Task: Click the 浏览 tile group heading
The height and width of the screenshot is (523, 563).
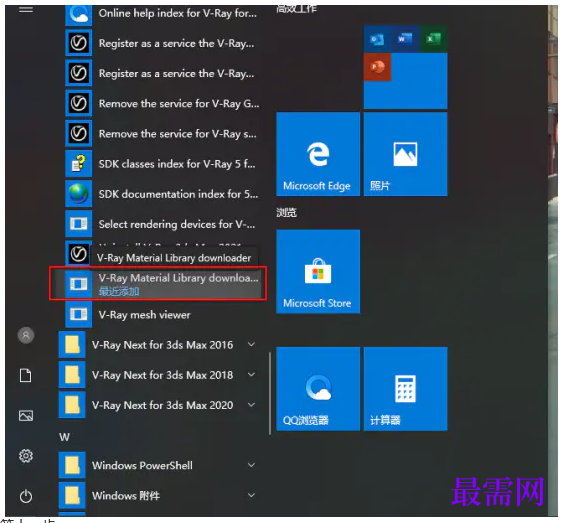Action: tap(286, 213)
